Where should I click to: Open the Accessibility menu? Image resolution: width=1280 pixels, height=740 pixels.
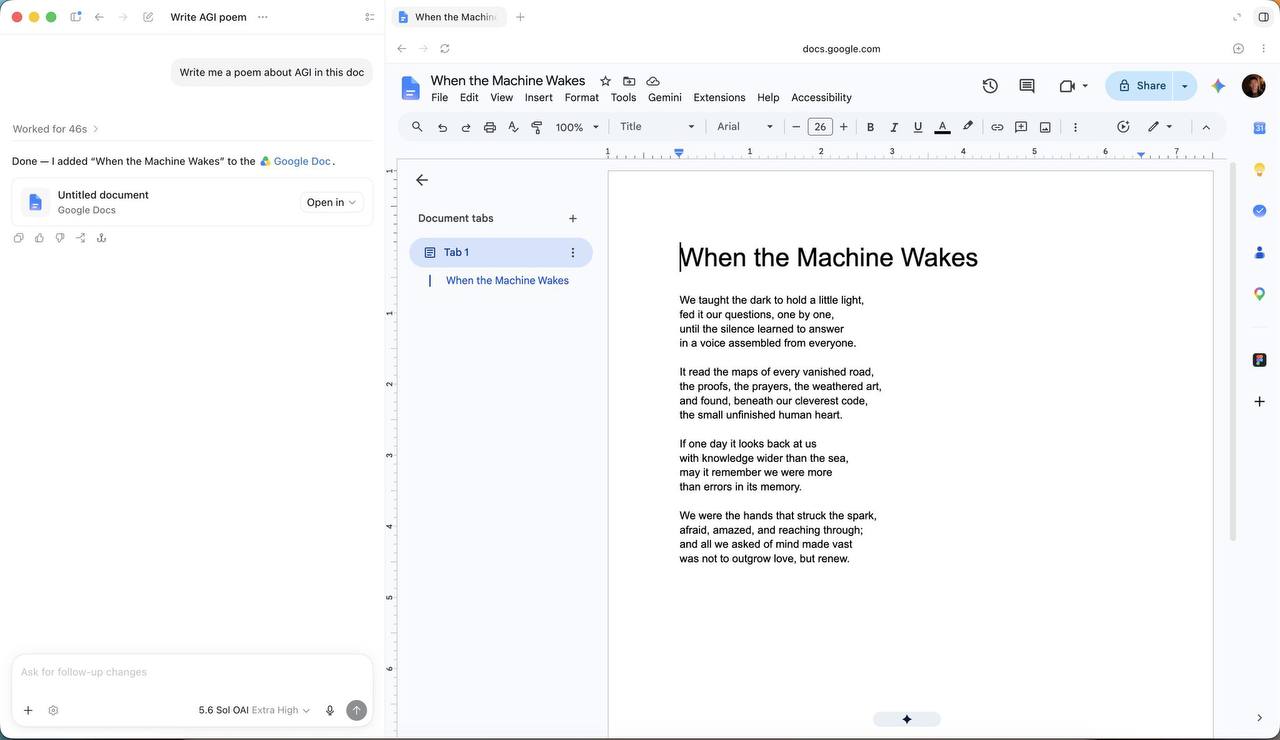coord(821,98)
